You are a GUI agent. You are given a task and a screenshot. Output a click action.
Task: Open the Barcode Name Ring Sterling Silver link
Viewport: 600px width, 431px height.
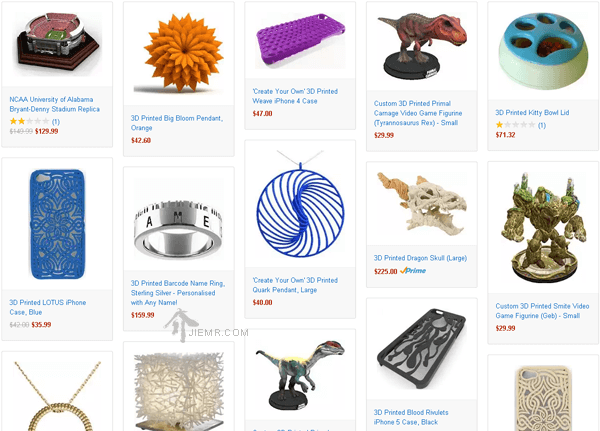(x=178, y=293)
